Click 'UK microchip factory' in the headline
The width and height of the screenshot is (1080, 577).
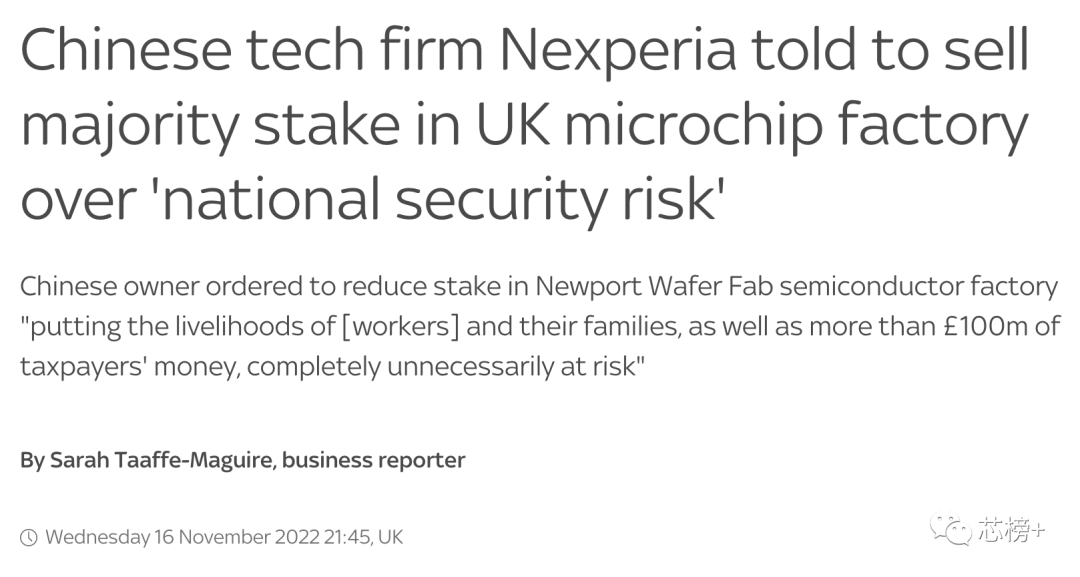[x=751, y=127]
